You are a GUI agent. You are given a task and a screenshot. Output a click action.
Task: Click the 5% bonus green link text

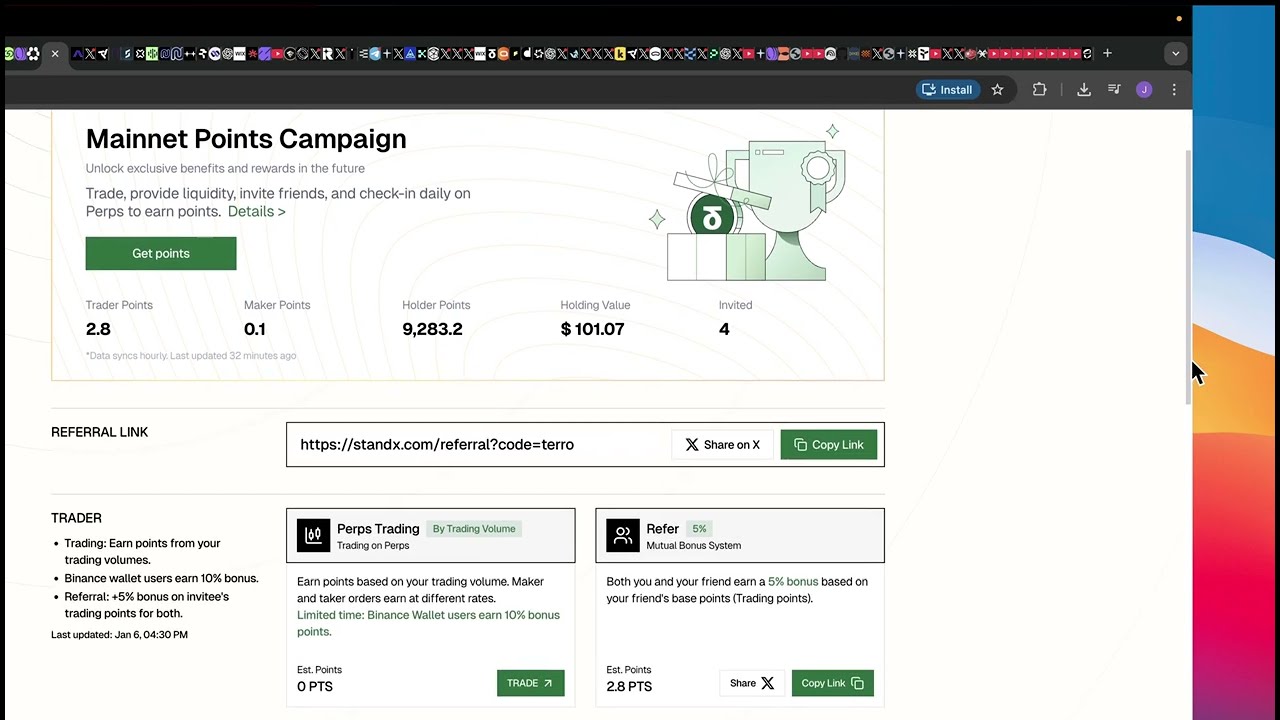793,581
